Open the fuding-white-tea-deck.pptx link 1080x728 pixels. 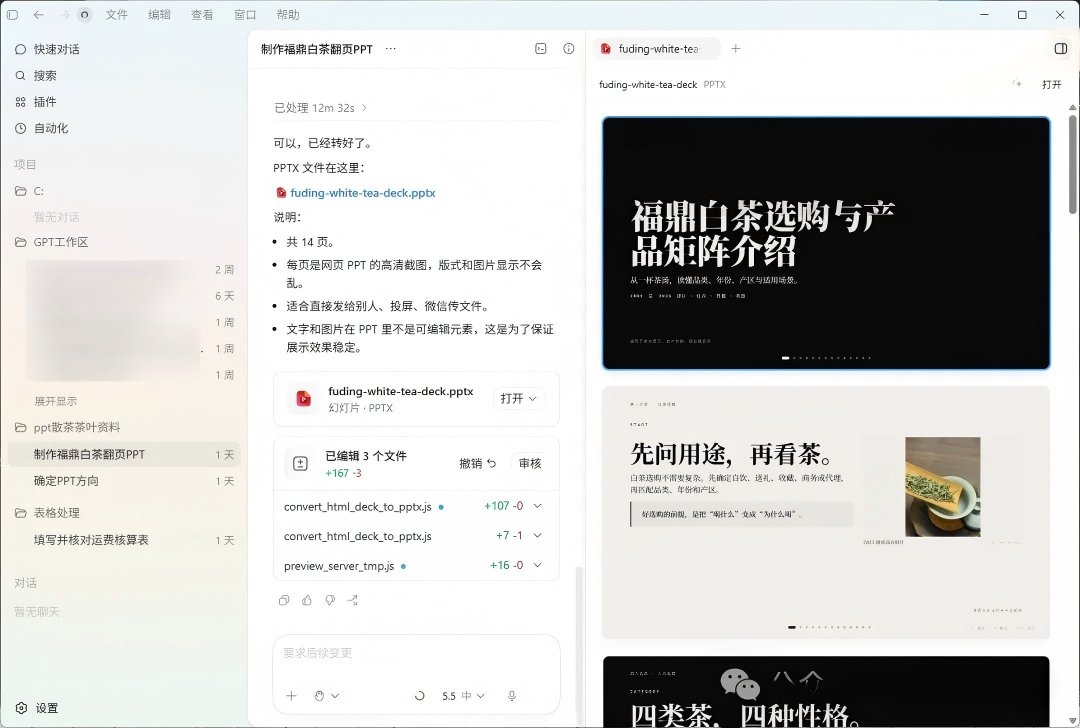pyautogui.click(x=362, y=193)
